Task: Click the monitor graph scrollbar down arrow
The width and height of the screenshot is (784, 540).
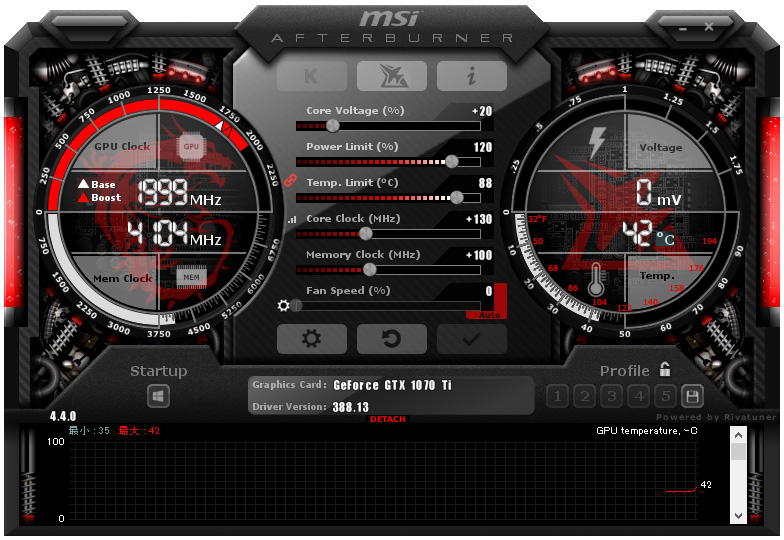Action: point(738,516)
